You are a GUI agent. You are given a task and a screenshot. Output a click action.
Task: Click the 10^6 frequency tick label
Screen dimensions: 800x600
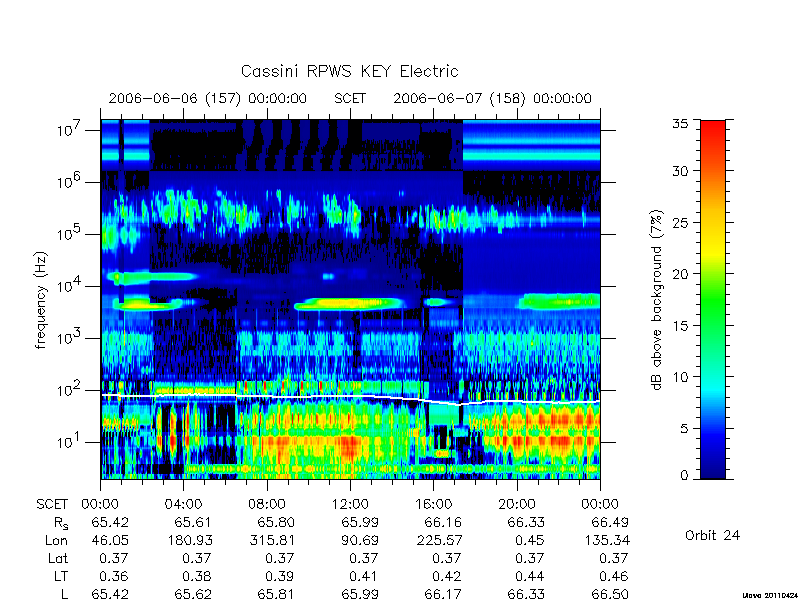click(x=70, y=182)
